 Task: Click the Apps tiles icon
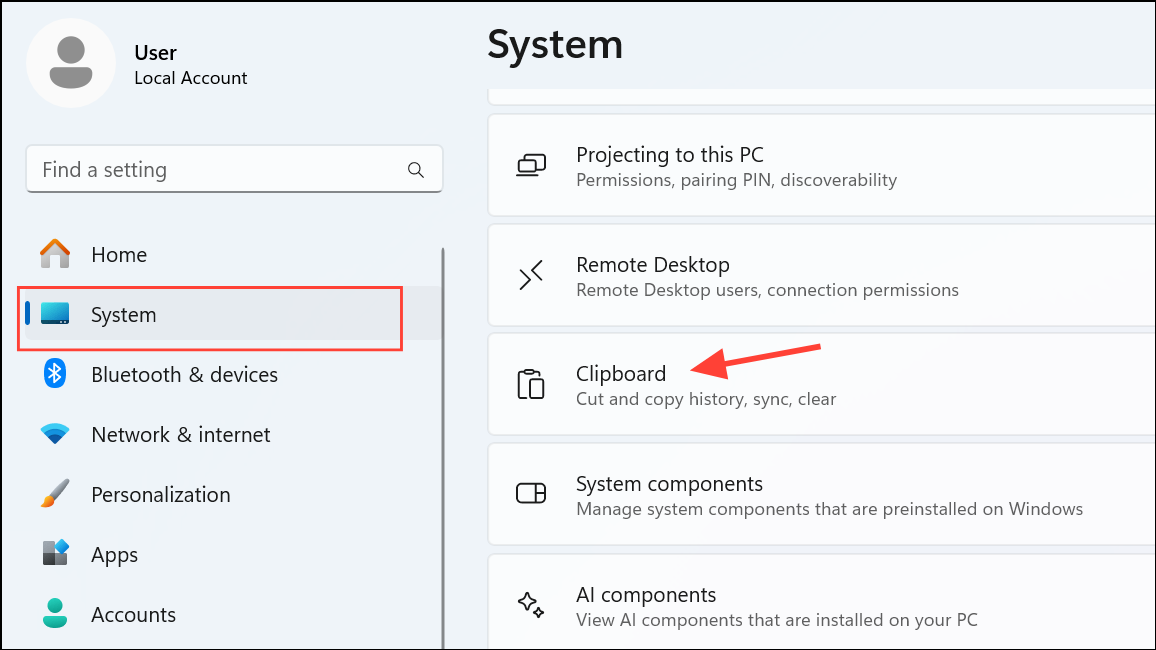pyautogui.click(x=55, y=554)
